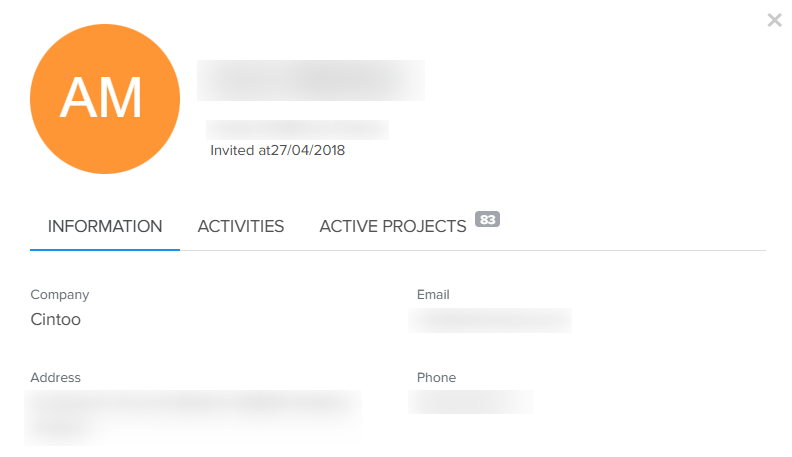Click the blurred email address value

(490, 320)
